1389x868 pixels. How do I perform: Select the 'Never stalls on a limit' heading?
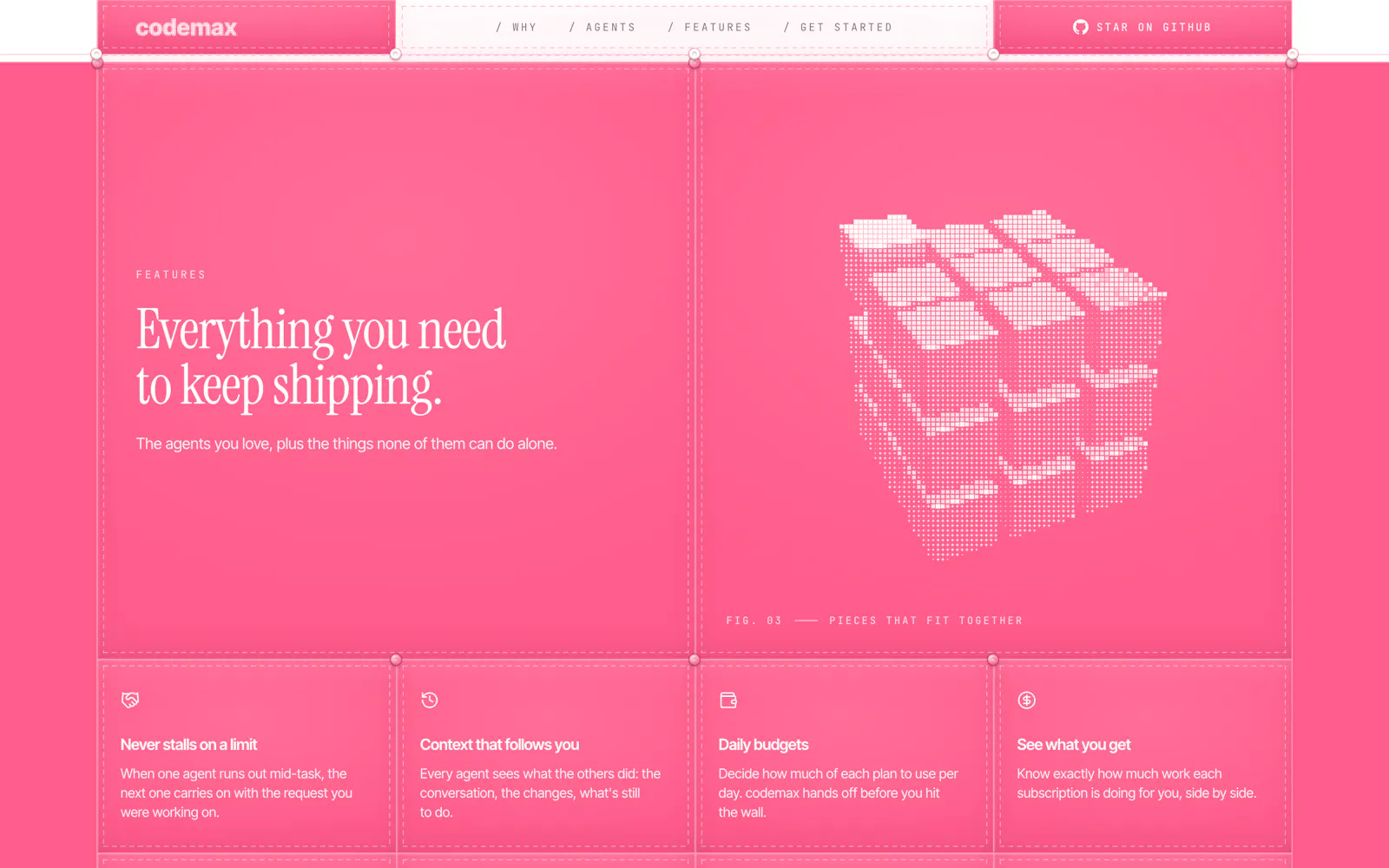[x=189, y=745]
